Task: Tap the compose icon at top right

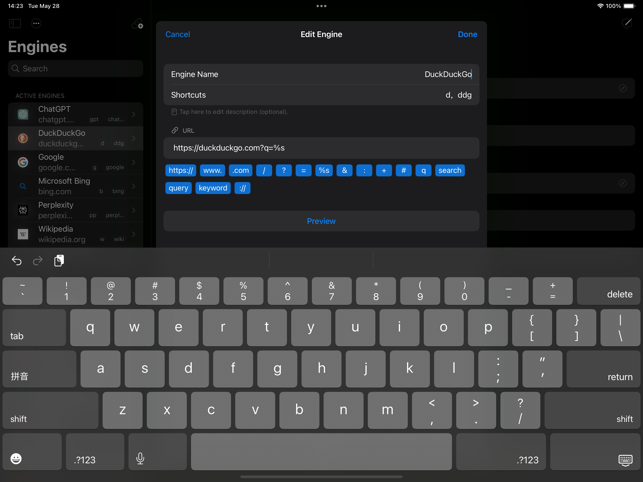Action: (x=627, y=23)
